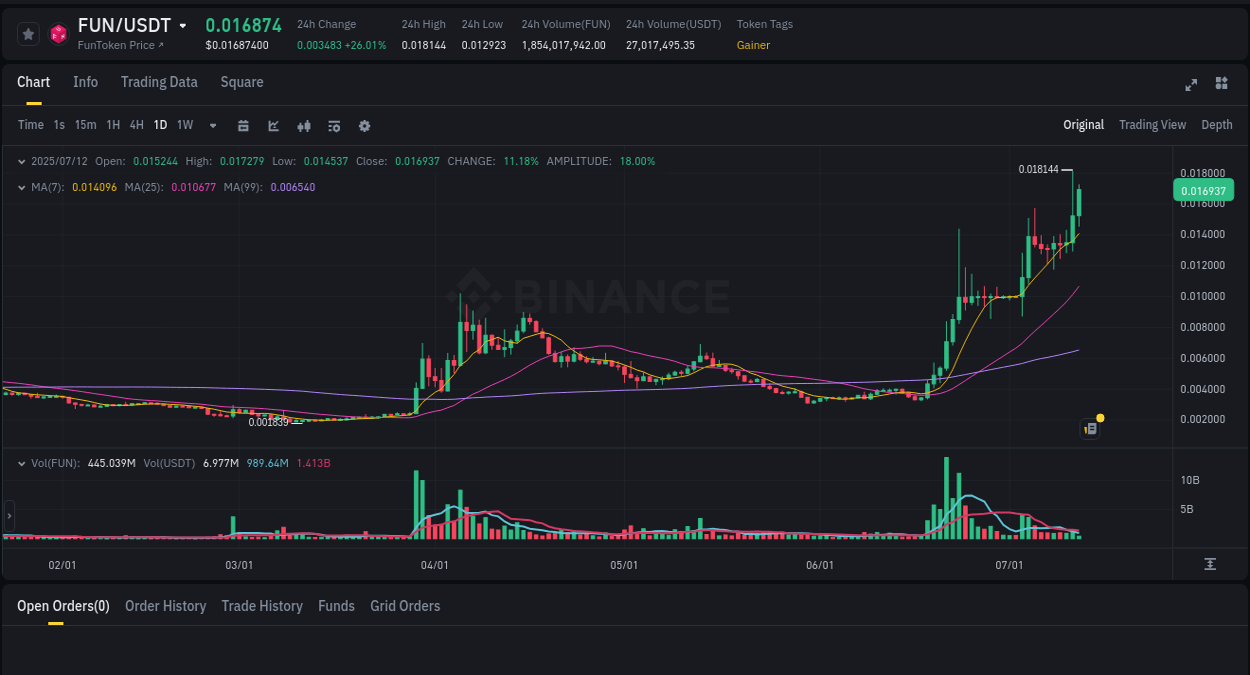Open the chart settings gear icon
1250x675 pixels.
coord(363,125)
